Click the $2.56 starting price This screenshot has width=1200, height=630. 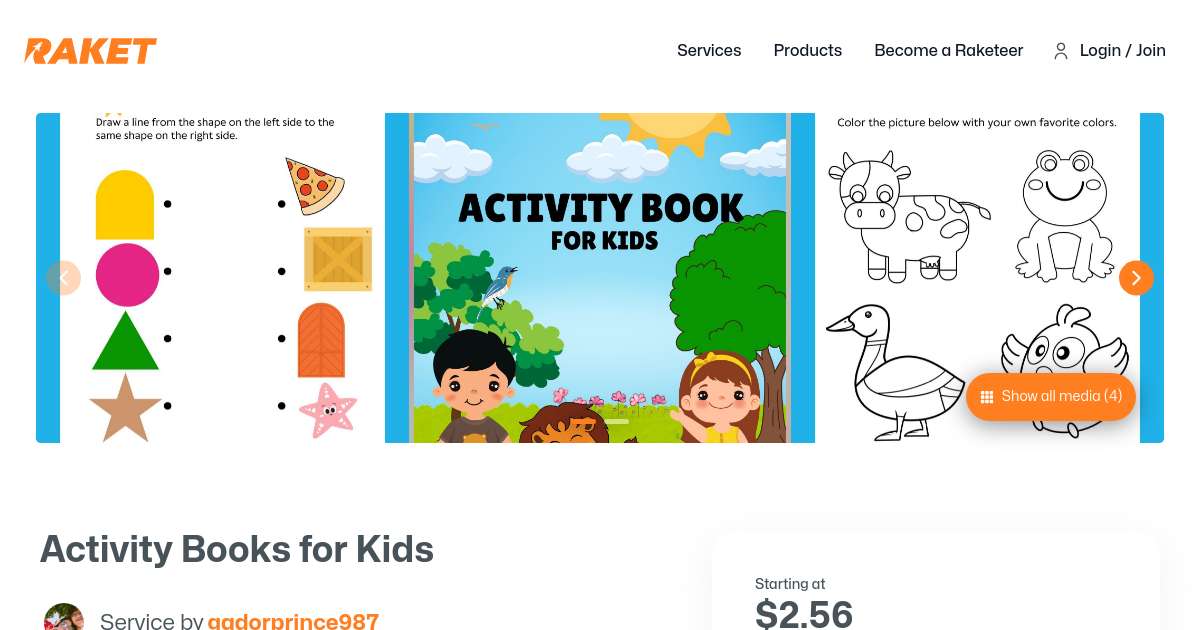point(804,613)
